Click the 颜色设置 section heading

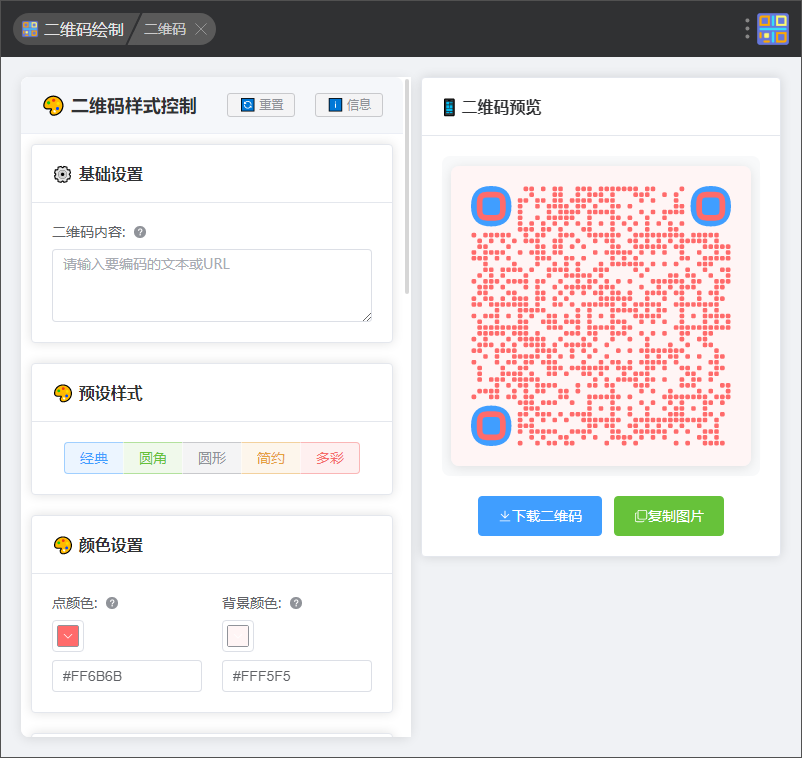coord(111,545)
